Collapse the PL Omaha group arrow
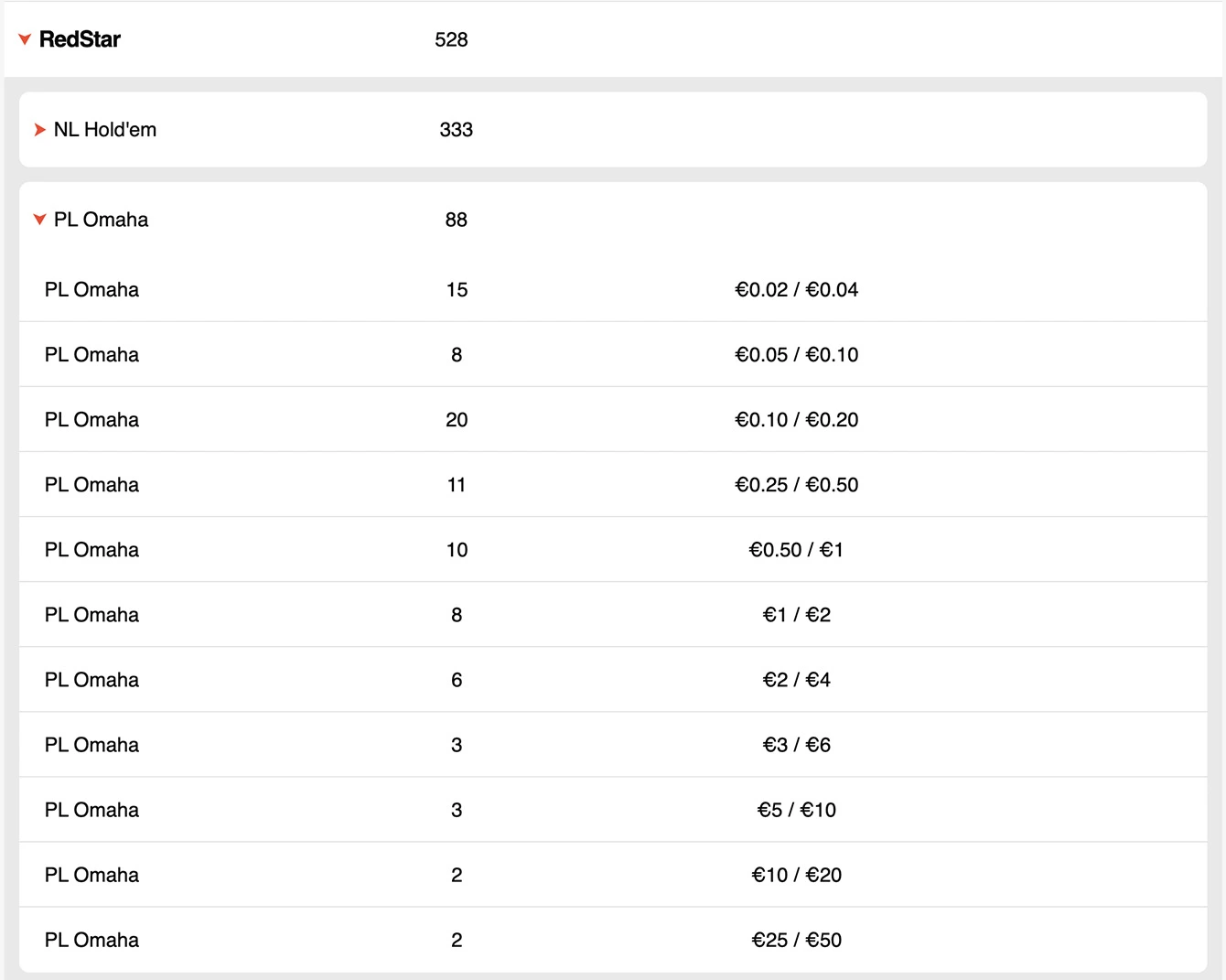Viewport: 1226px width, 980px height. [x=39, y=220]
